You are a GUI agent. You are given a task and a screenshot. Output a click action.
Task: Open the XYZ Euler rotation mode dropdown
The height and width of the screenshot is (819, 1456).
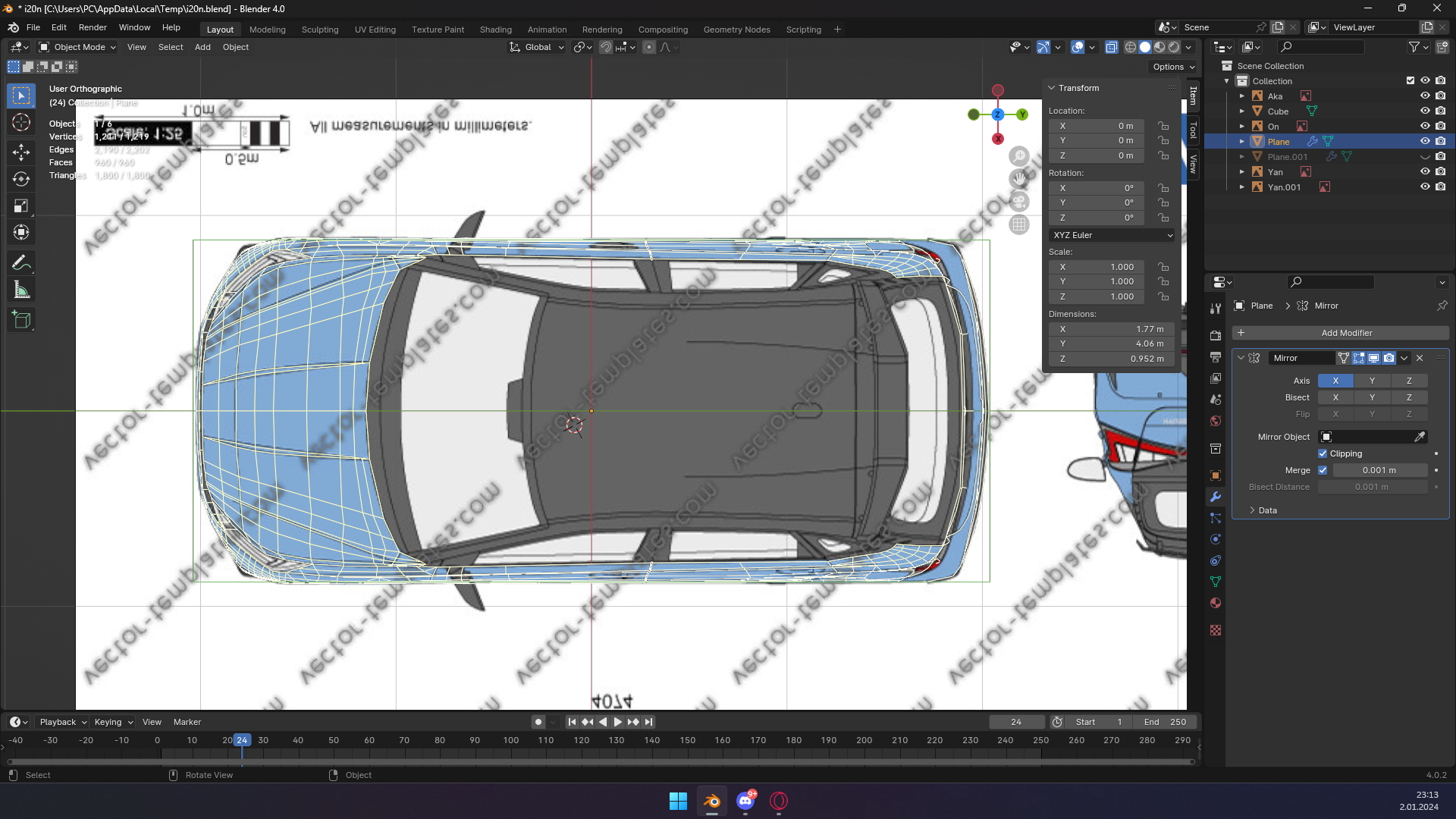tap(1112, 235)
